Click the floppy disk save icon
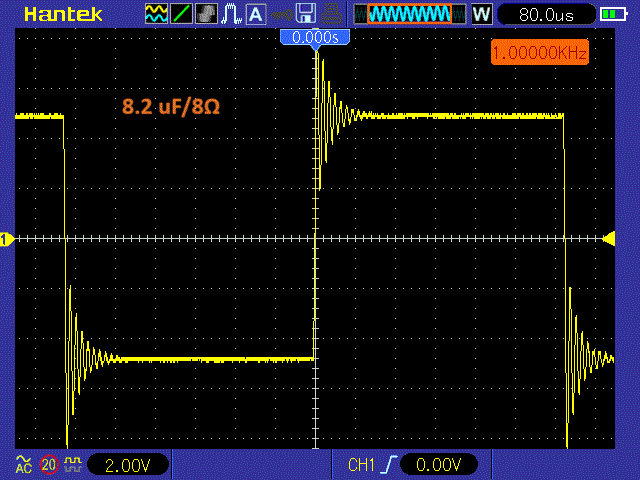Screen dimensions: 640x480 click(x=306, y=13)
